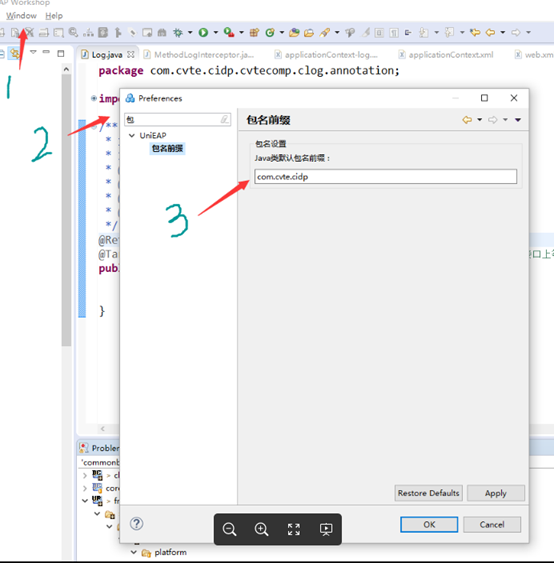The image size is (554, 563).
Task: Click the New Java Class green C icon
Action: pyautogui.click(x=270, y=33)
